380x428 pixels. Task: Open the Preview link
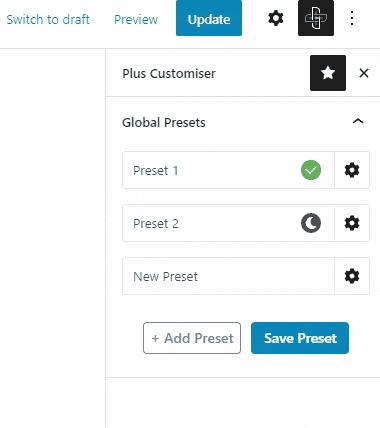click(x=136, y=19)
